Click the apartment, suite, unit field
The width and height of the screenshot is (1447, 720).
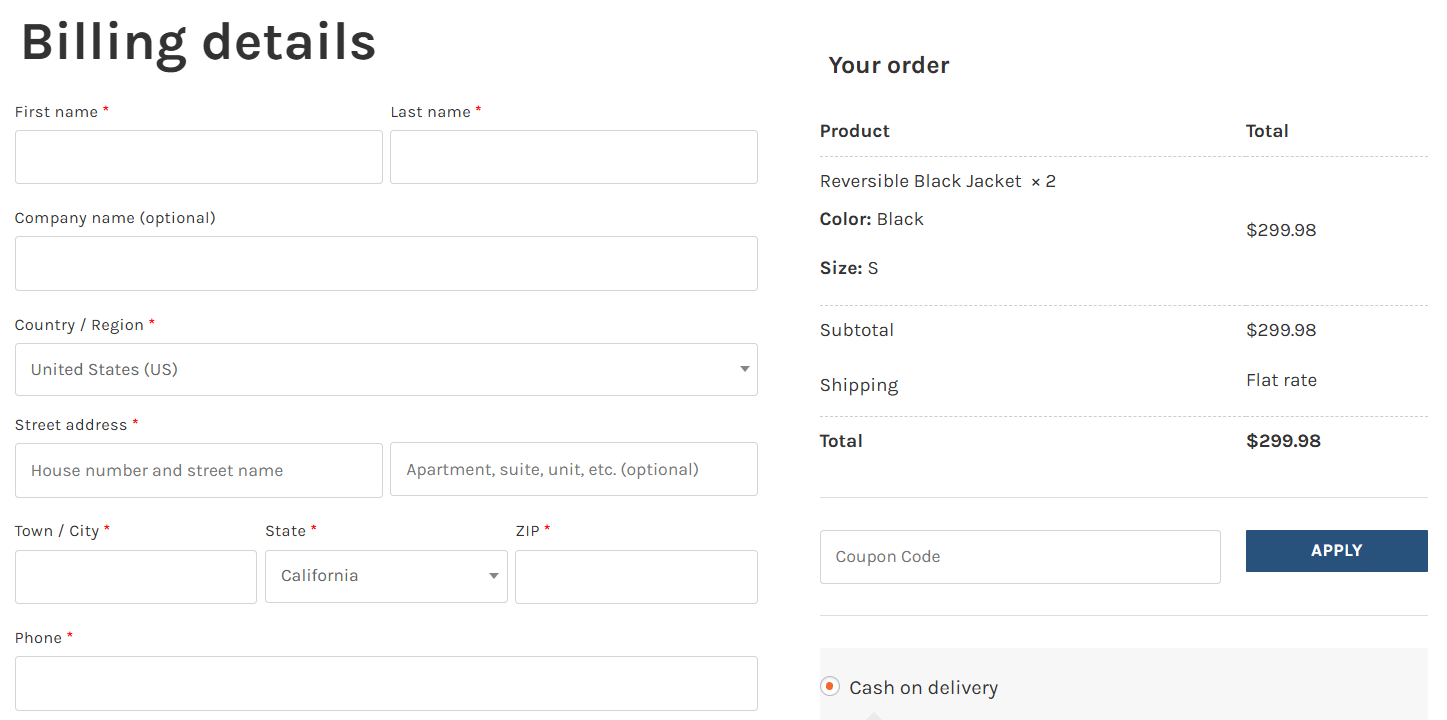tap(573, 469)
